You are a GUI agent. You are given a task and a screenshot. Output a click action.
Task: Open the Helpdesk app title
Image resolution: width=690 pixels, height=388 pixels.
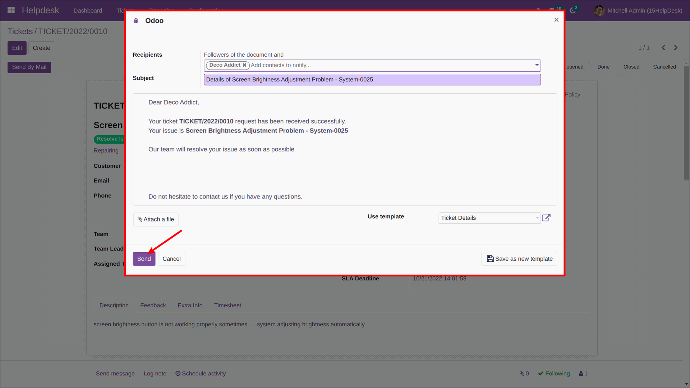[x=40, y=10]
